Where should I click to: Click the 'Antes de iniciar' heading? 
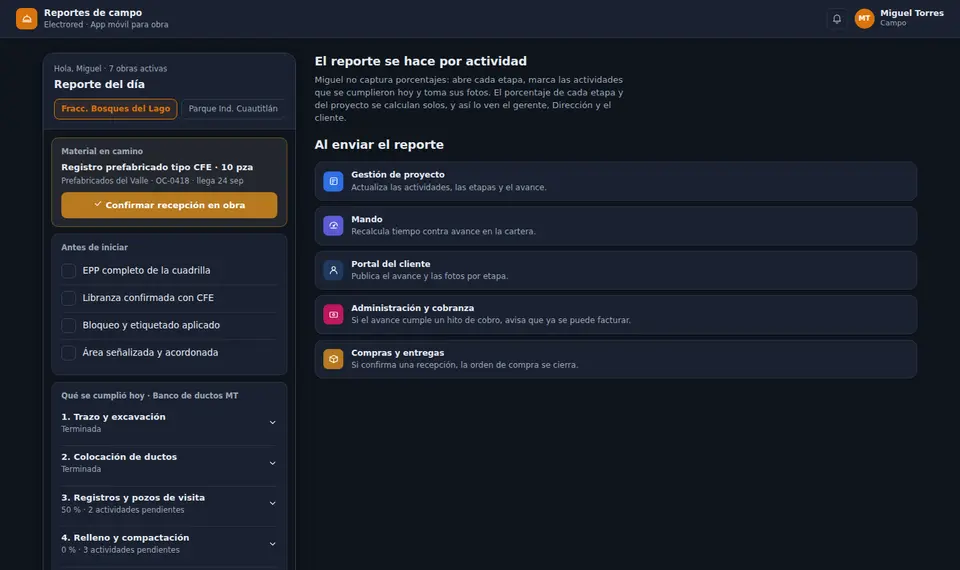coord(94,247)
